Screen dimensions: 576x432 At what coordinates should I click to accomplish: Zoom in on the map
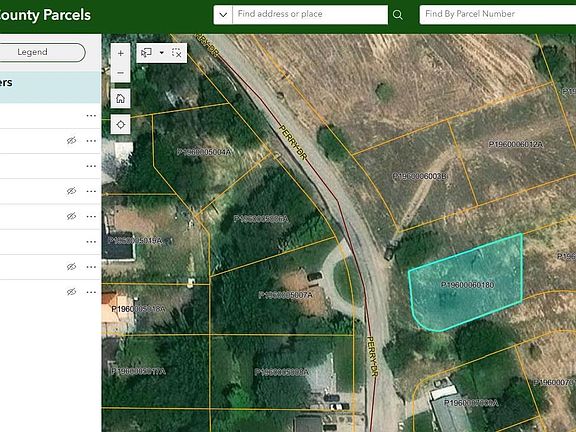[x=120, y=53]
